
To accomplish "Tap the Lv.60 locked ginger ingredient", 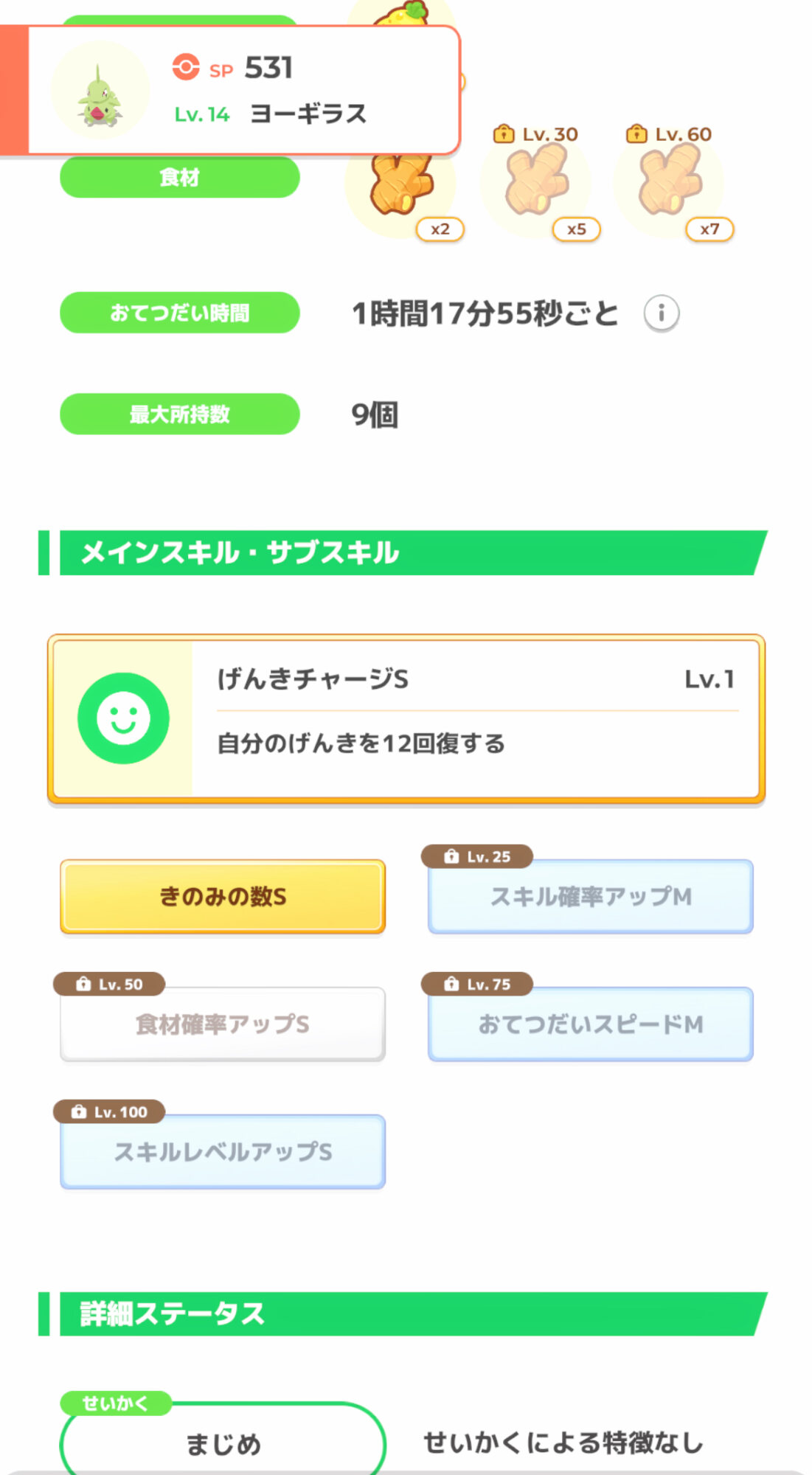I will (669, 181).
